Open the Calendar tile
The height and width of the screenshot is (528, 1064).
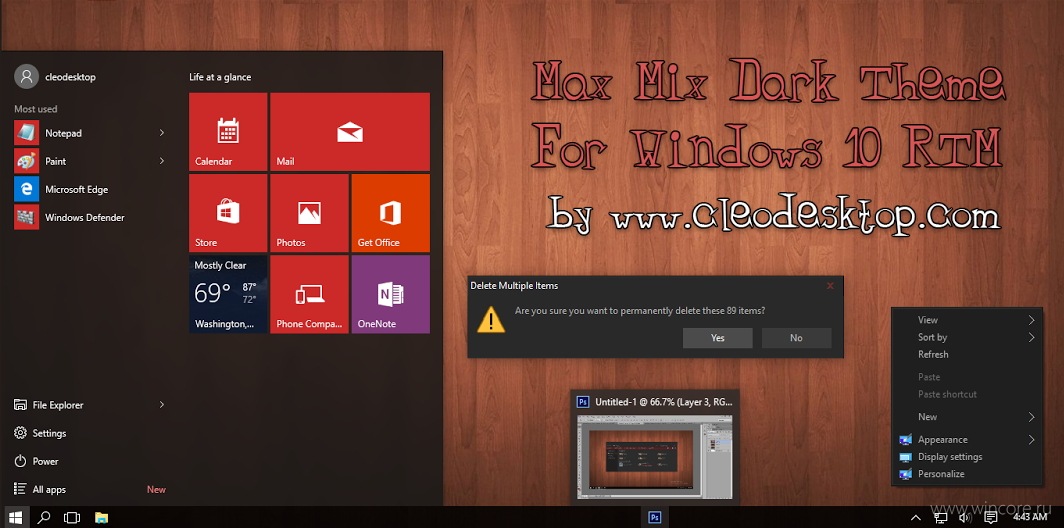click(228, 132)
